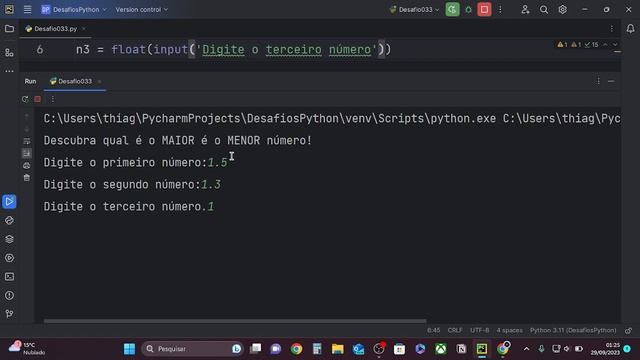
Task: Click the console horizontal scrollbar
Action: pos(235,321)
